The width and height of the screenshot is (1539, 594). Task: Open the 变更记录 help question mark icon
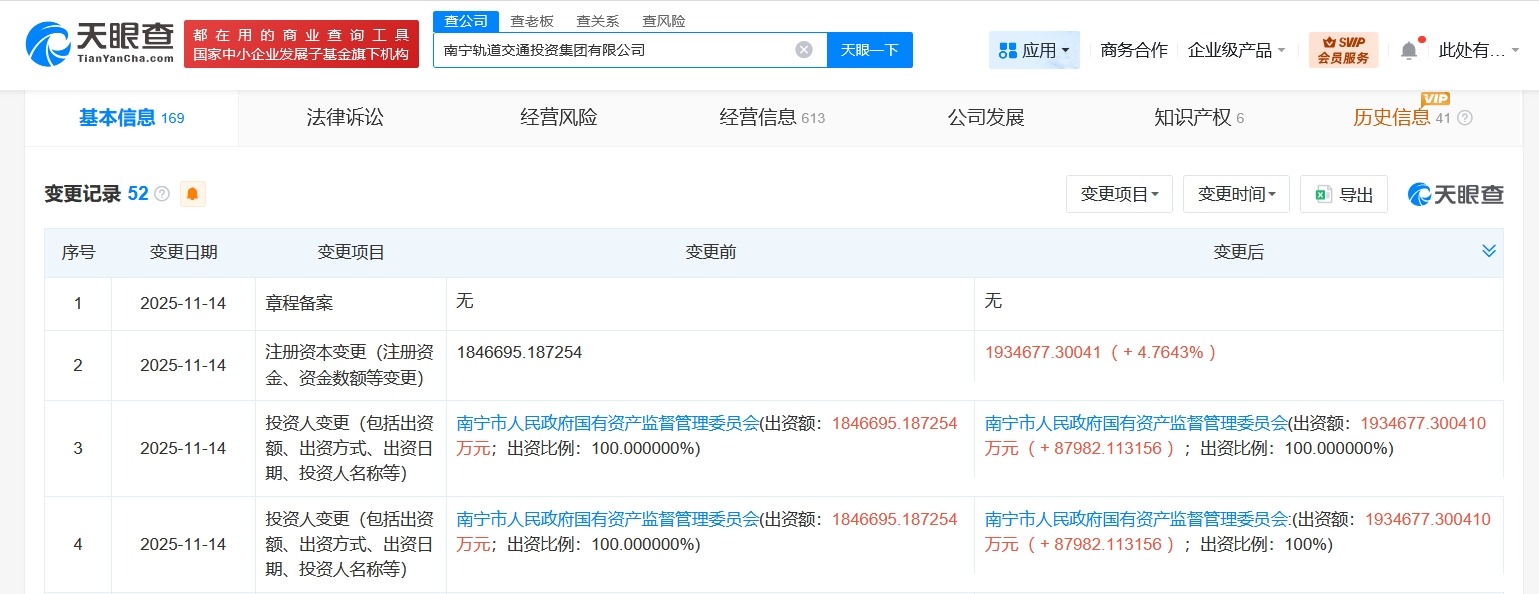point(162,193)
